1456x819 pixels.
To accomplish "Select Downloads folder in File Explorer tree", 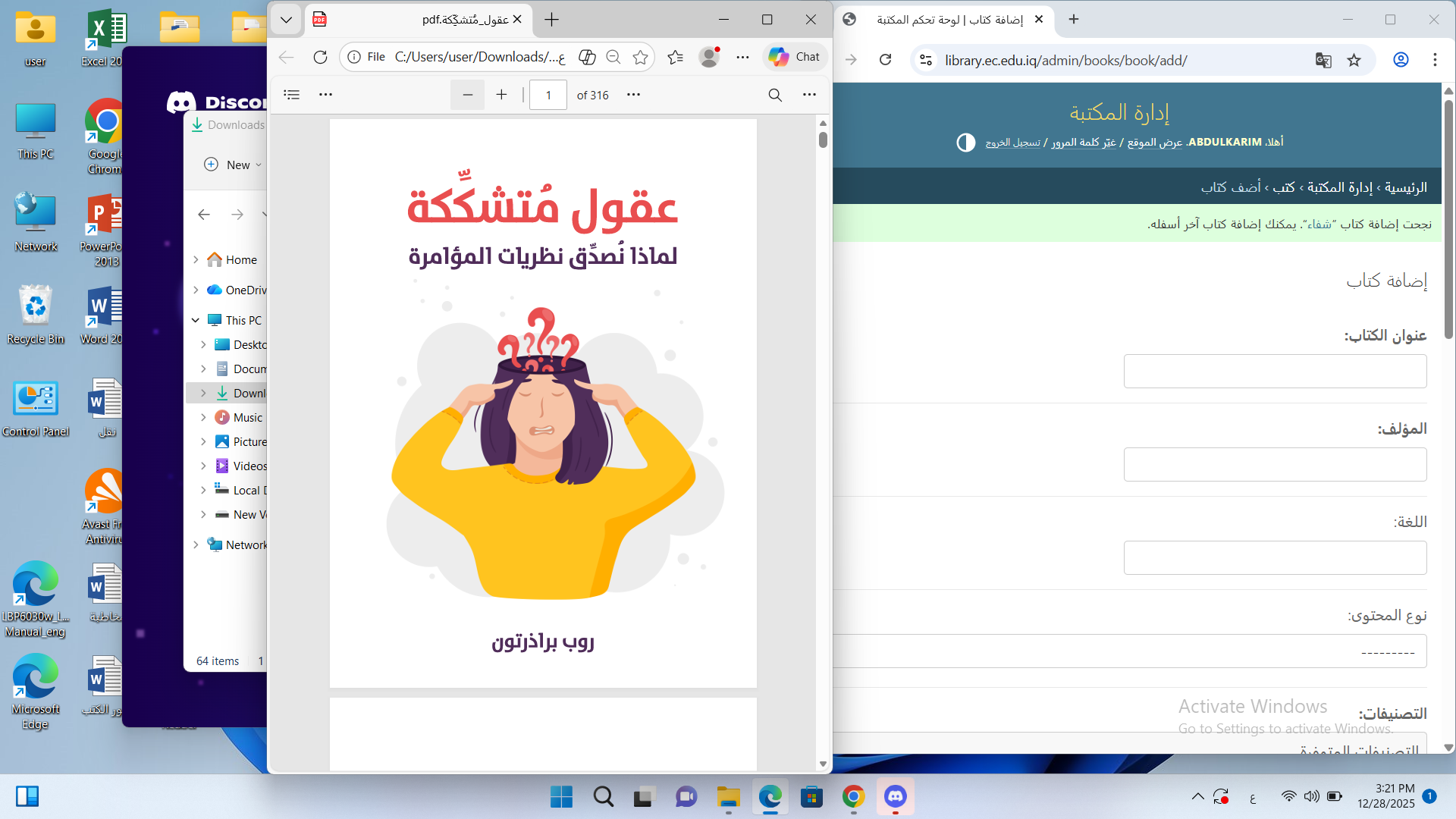I will (x=240, y=394).
